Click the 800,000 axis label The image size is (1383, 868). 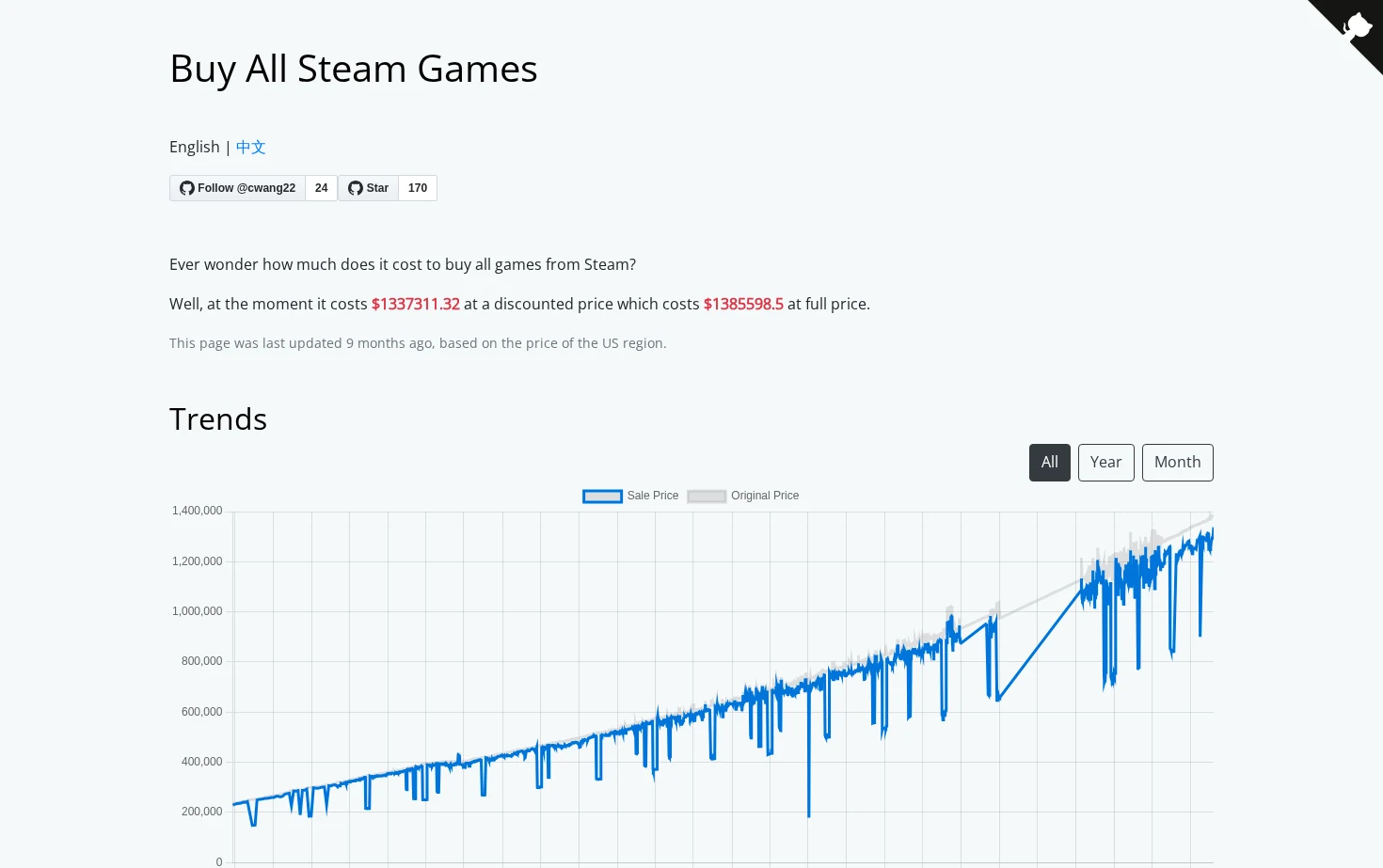(x=201, y=661)
